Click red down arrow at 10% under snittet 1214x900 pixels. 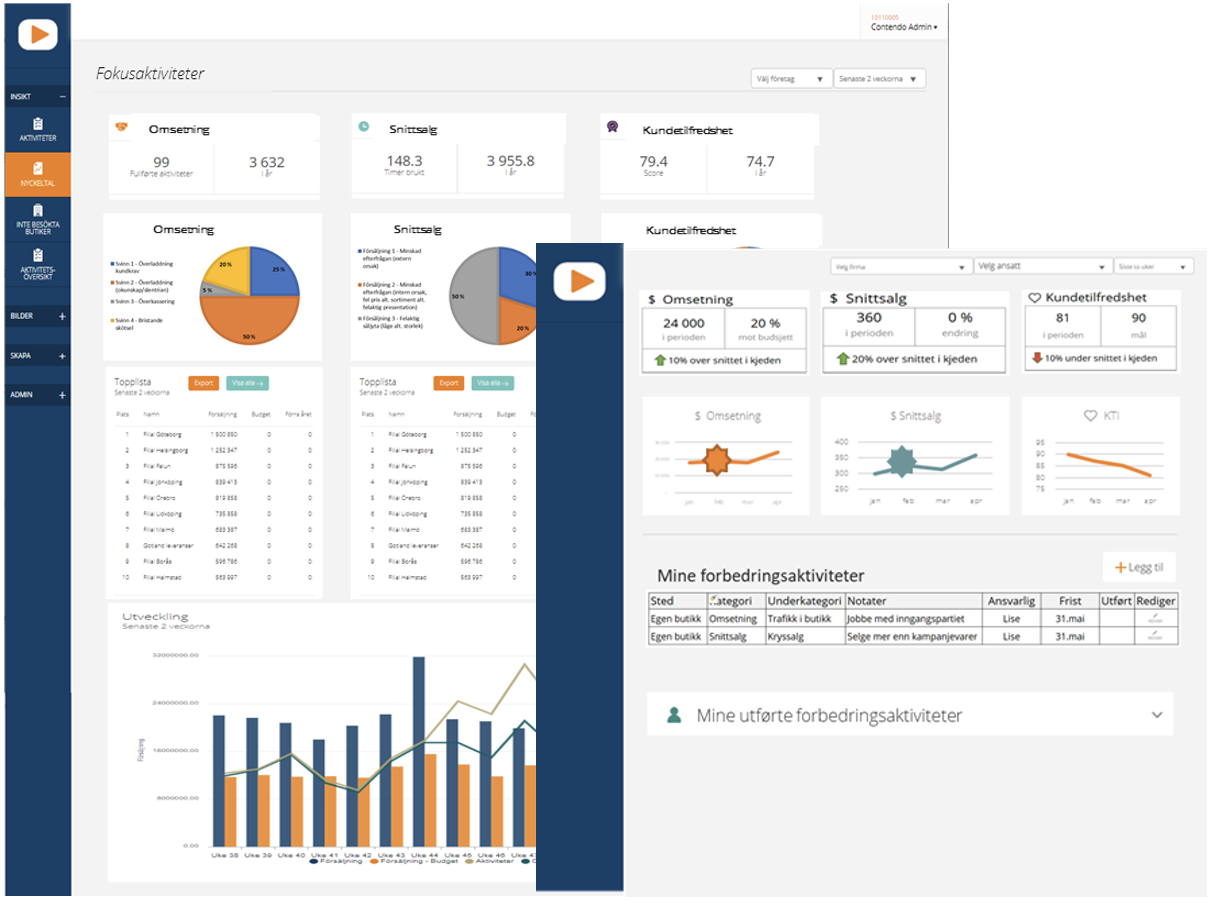coord(1036,358)
